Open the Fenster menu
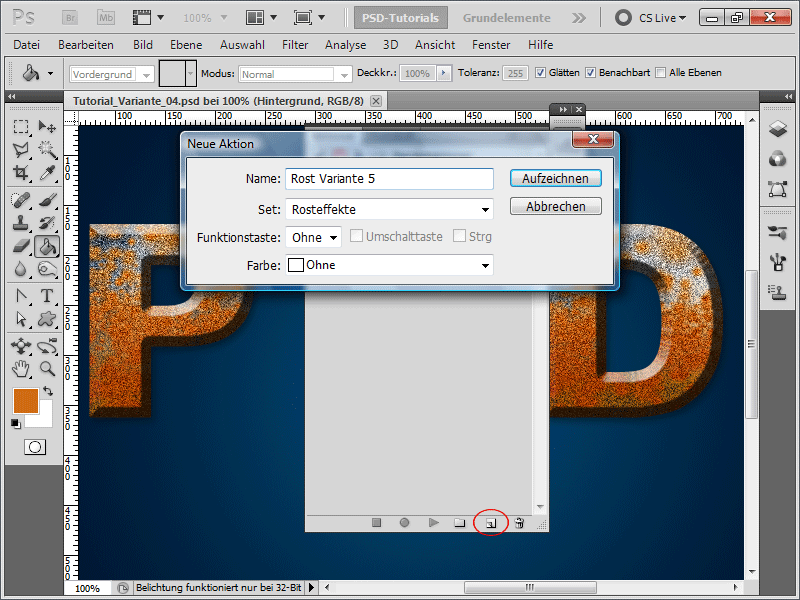 (491, 45)
